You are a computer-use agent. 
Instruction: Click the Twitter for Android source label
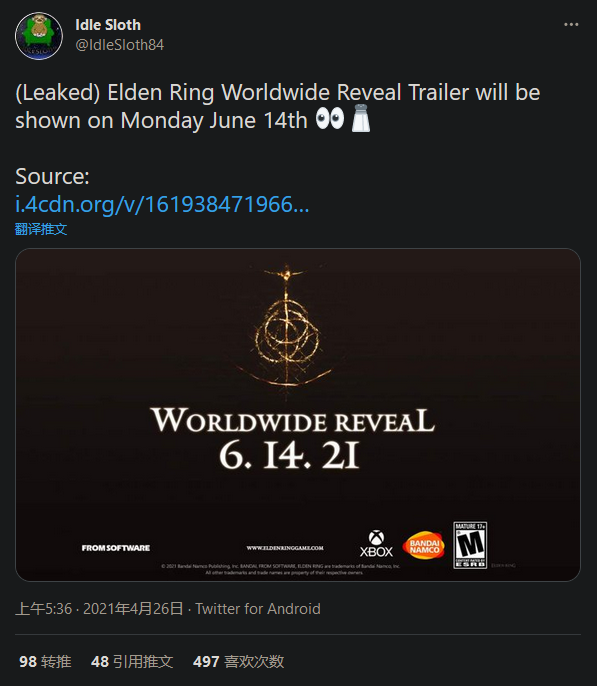(x=258, y=609)
